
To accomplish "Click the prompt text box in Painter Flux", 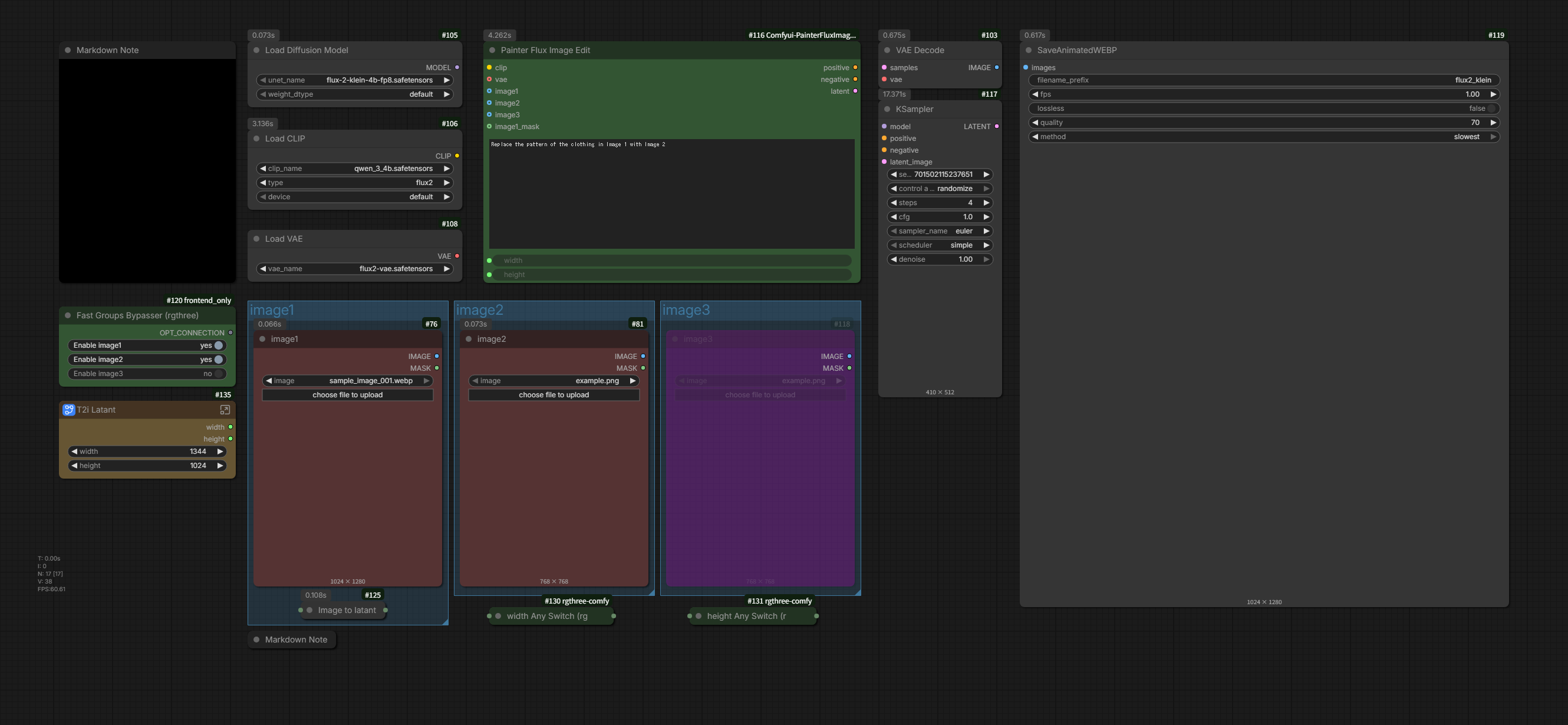I will pos(671,193).
